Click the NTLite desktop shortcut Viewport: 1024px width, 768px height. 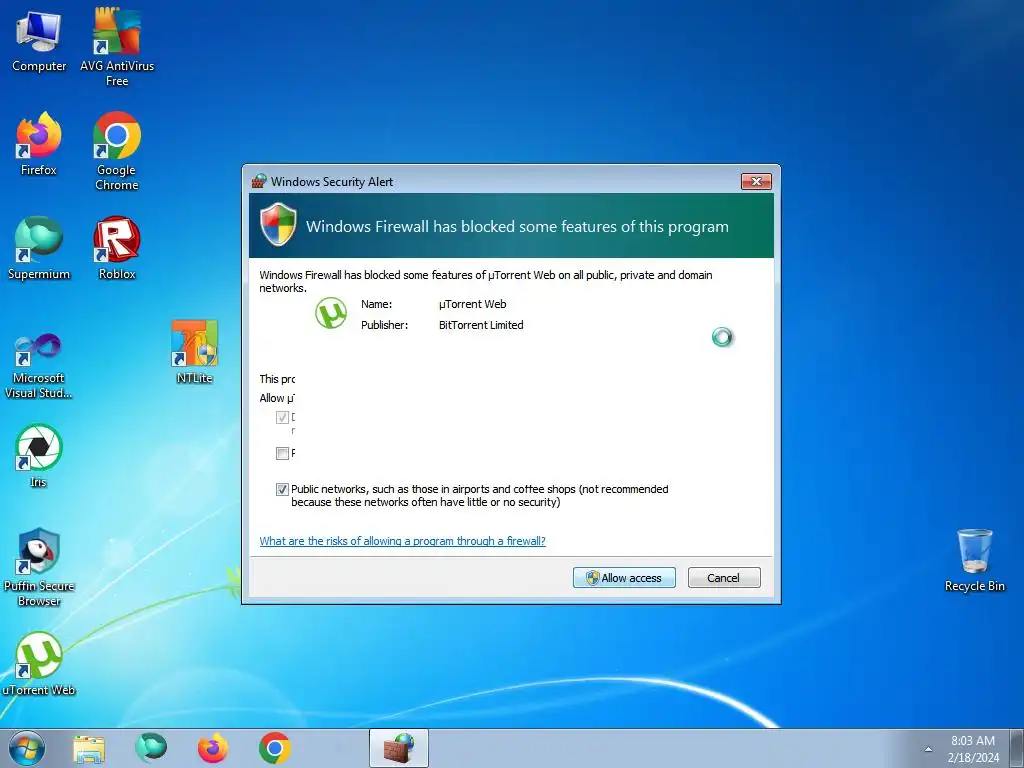tap(195, 352)
